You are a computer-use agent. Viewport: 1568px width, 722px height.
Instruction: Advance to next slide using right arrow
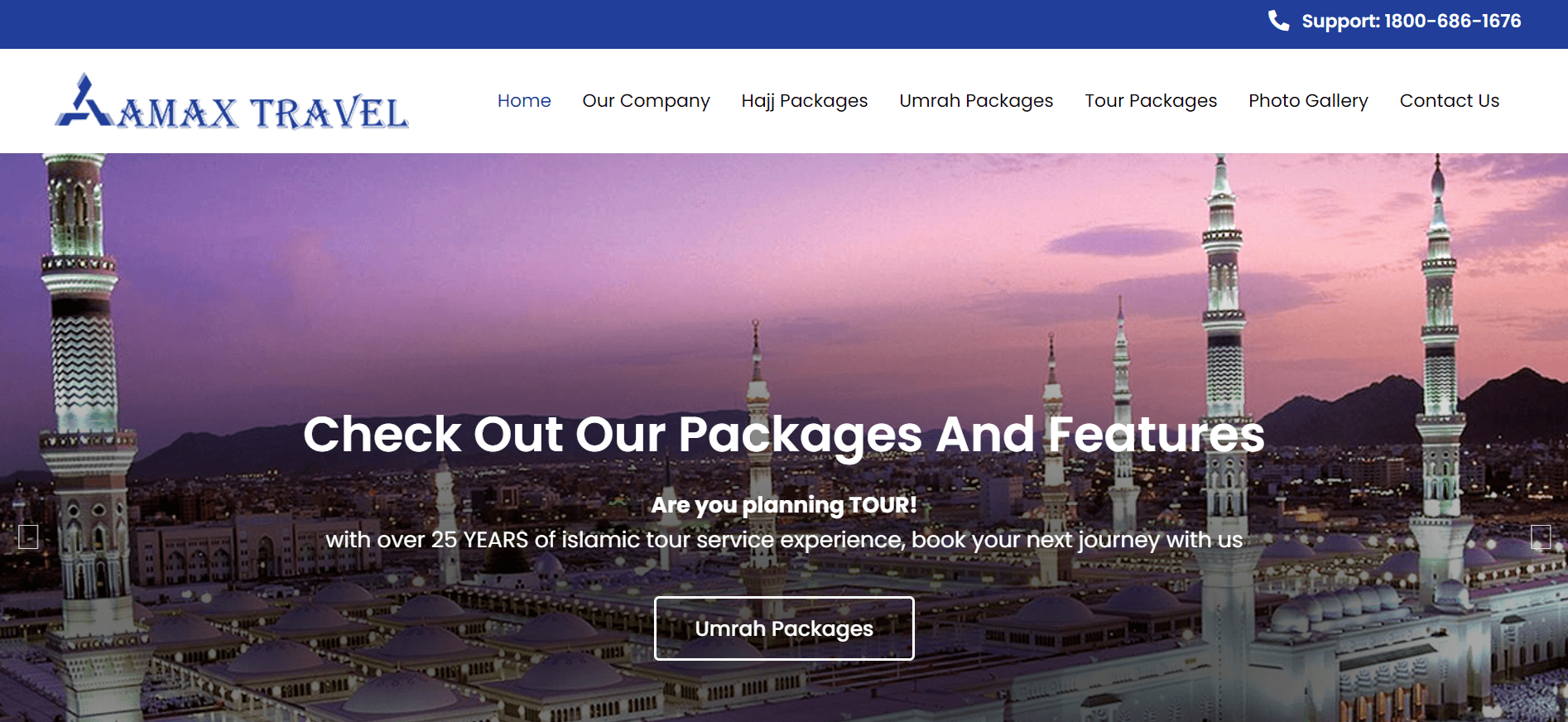[x=1541, y=537]
